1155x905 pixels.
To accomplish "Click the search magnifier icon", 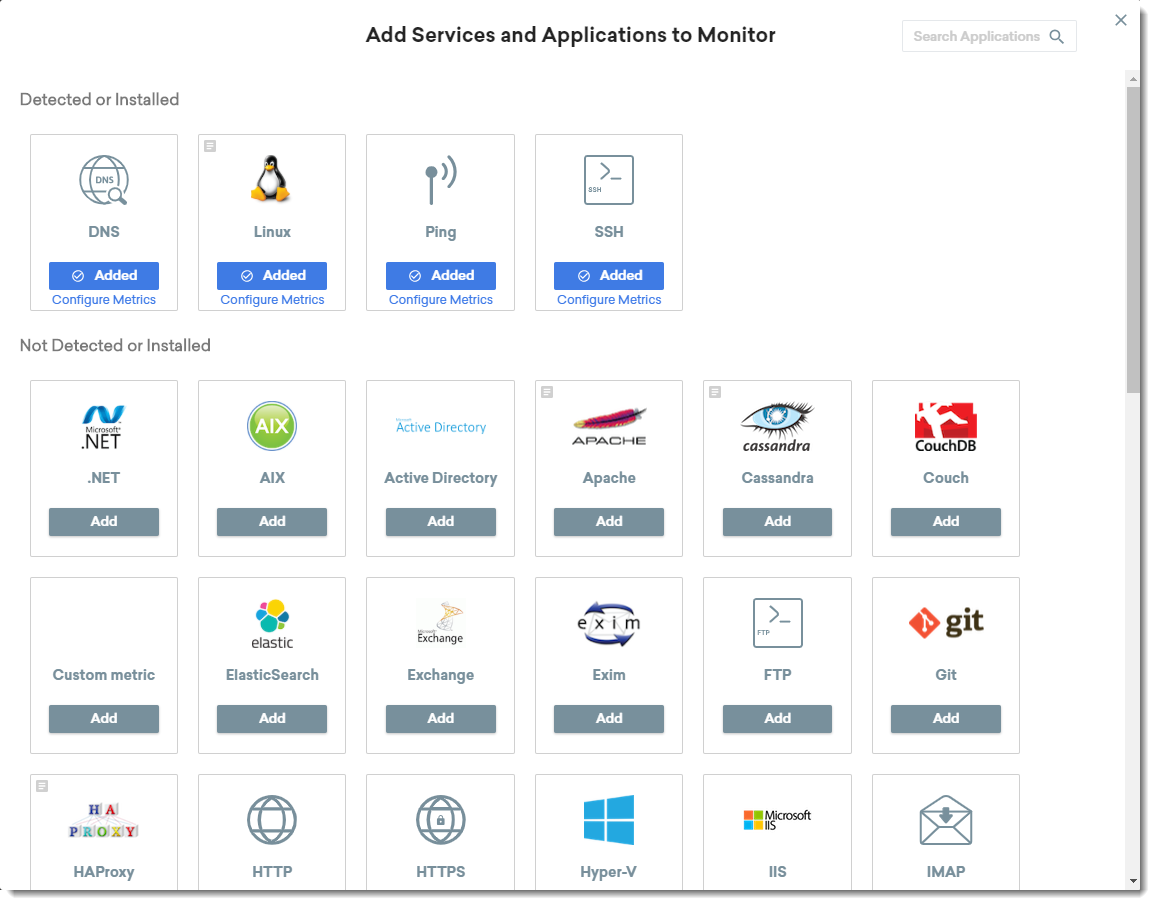I will [1056, 36].
